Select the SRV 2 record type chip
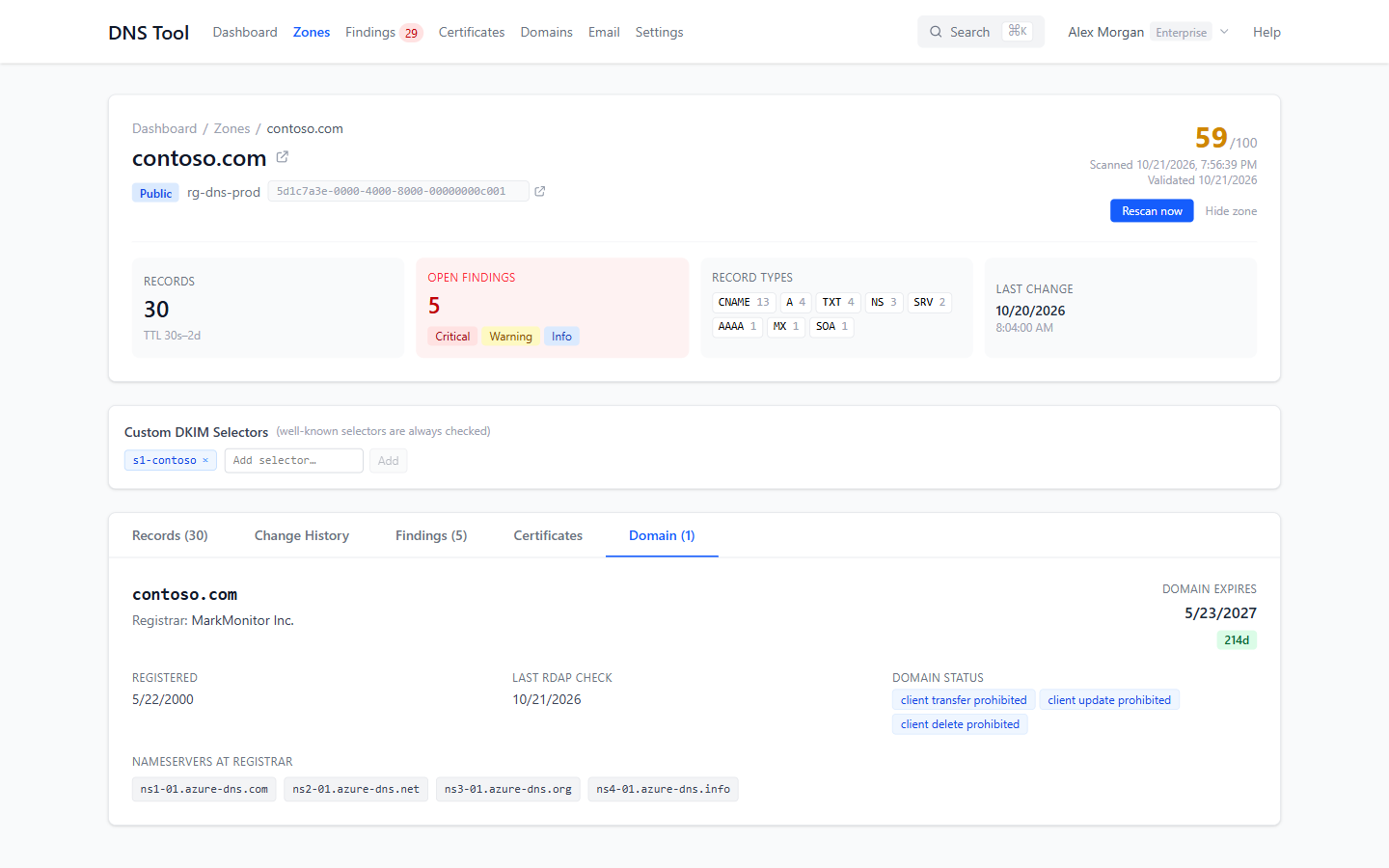 tap(930, 303)
